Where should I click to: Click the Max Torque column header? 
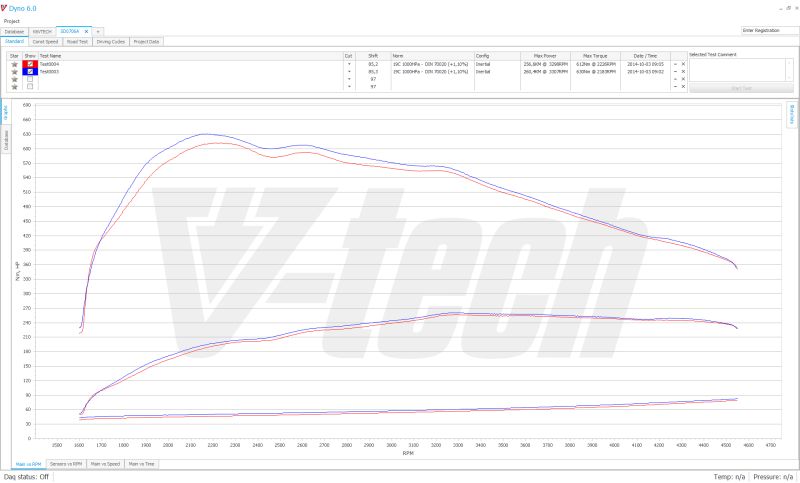coord(595,56)
